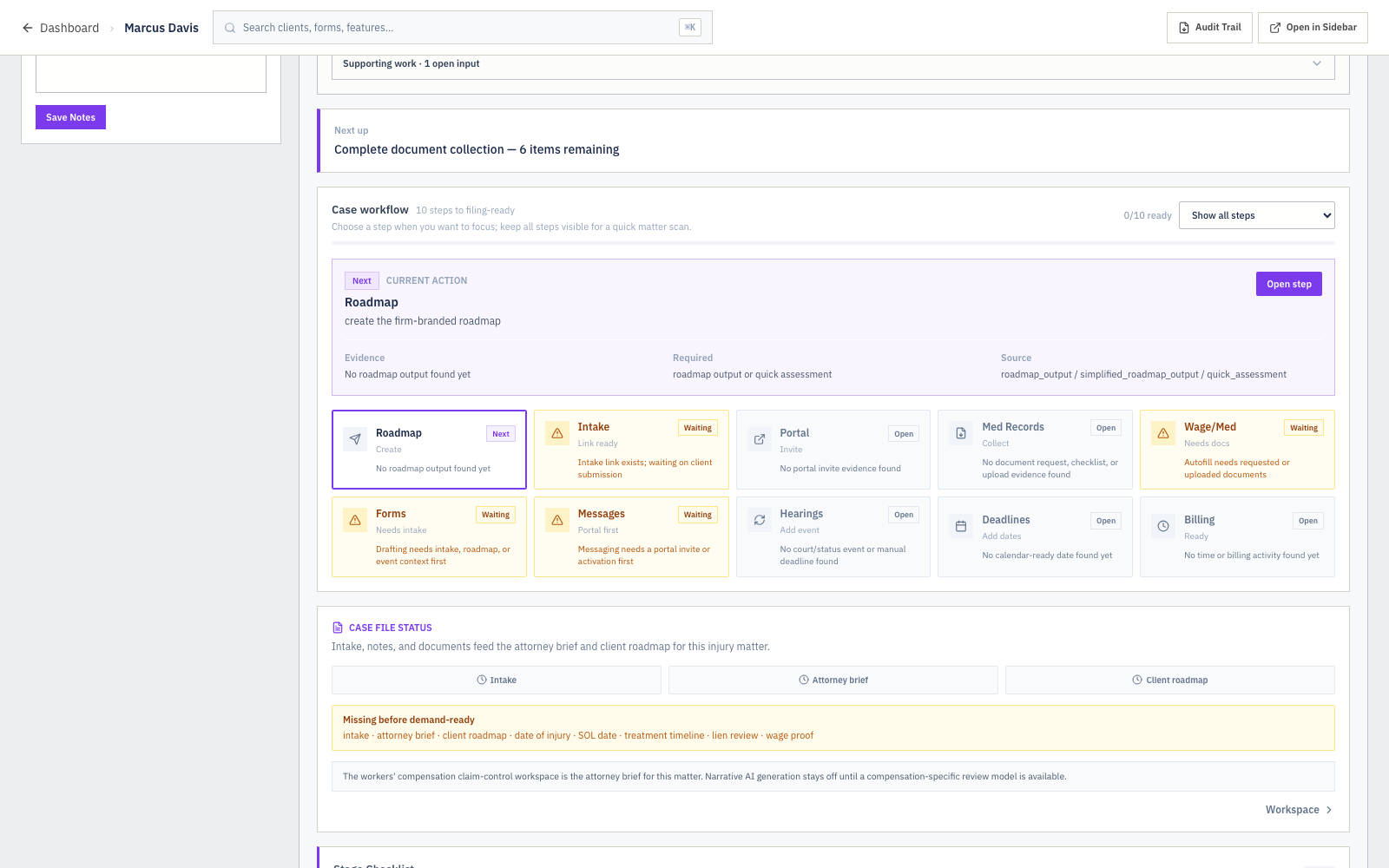
Task: Select the Med Records step card
Action: (x=1035, y=450)
